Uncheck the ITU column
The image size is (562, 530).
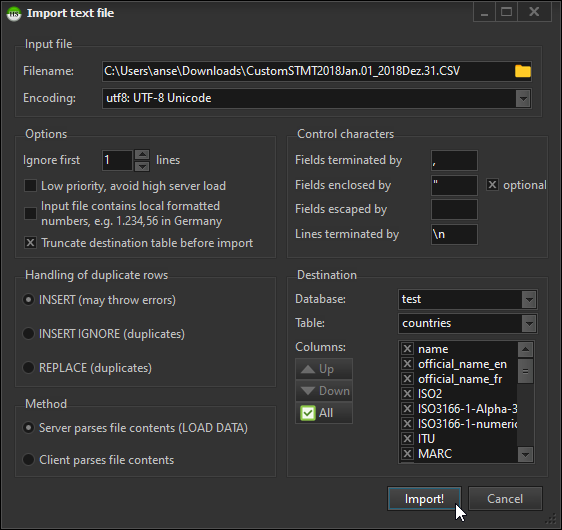coord(407,438)
